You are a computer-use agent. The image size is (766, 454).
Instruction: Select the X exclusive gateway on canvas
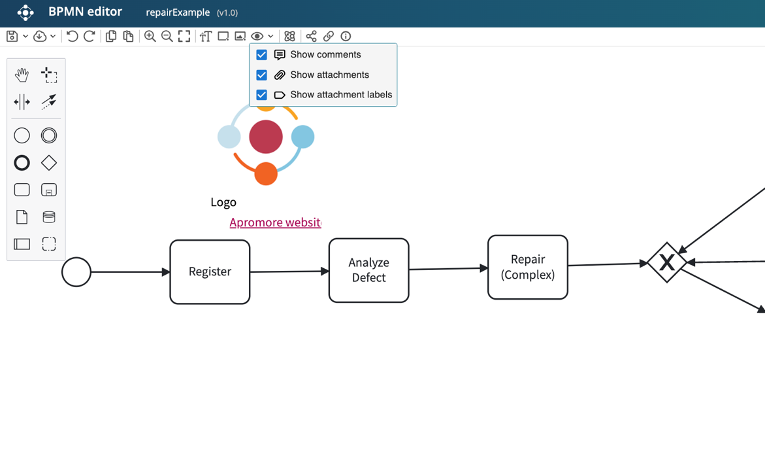coord(665,263)
